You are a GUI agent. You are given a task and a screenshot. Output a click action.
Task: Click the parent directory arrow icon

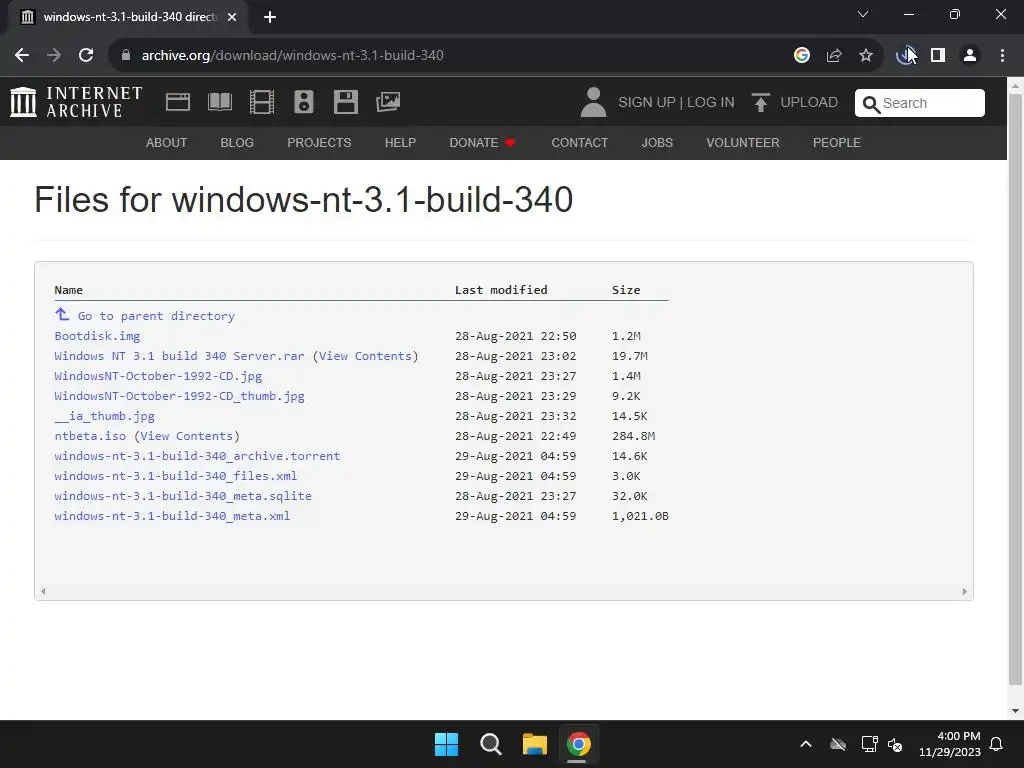coord(62,315)
